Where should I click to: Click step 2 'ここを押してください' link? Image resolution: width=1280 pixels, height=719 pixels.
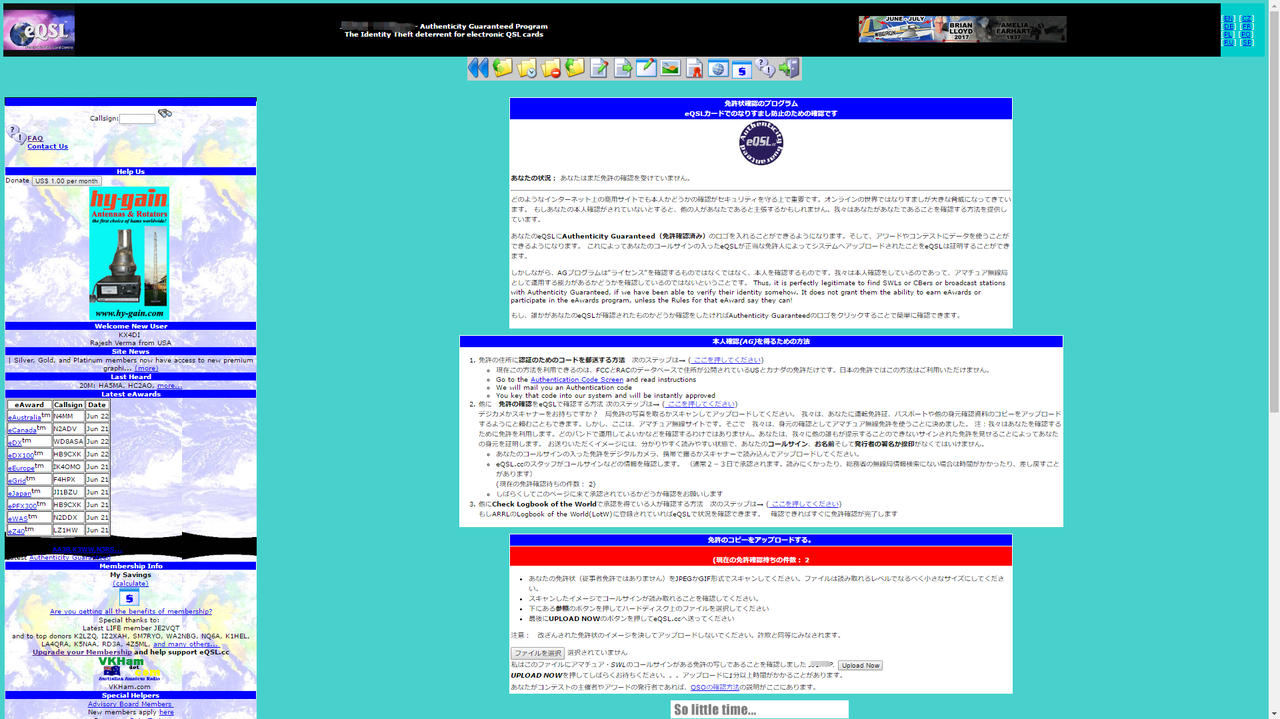699,405
